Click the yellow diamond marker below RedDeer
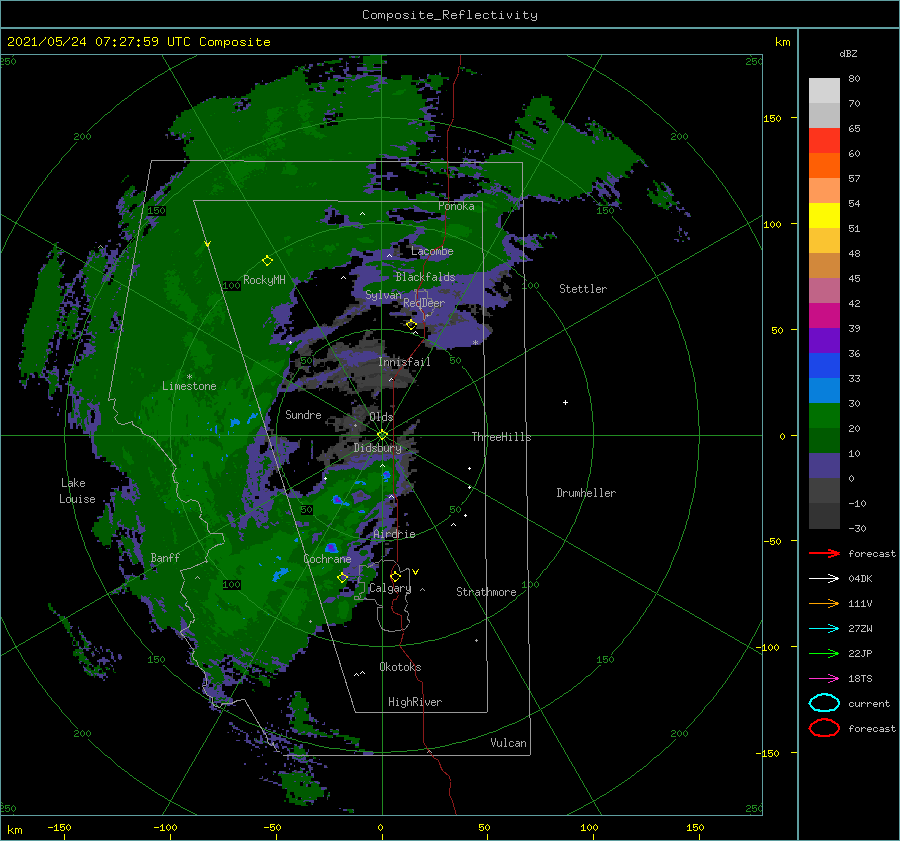The image size is (900, 841). pyautogui.click(x=411, y=325)
